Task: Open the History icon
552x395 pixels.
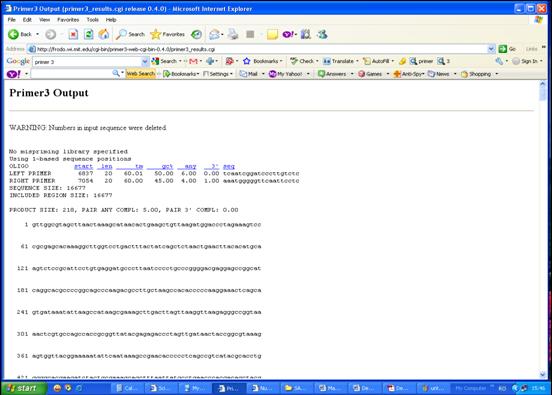Action: click(x=196, y=34)
